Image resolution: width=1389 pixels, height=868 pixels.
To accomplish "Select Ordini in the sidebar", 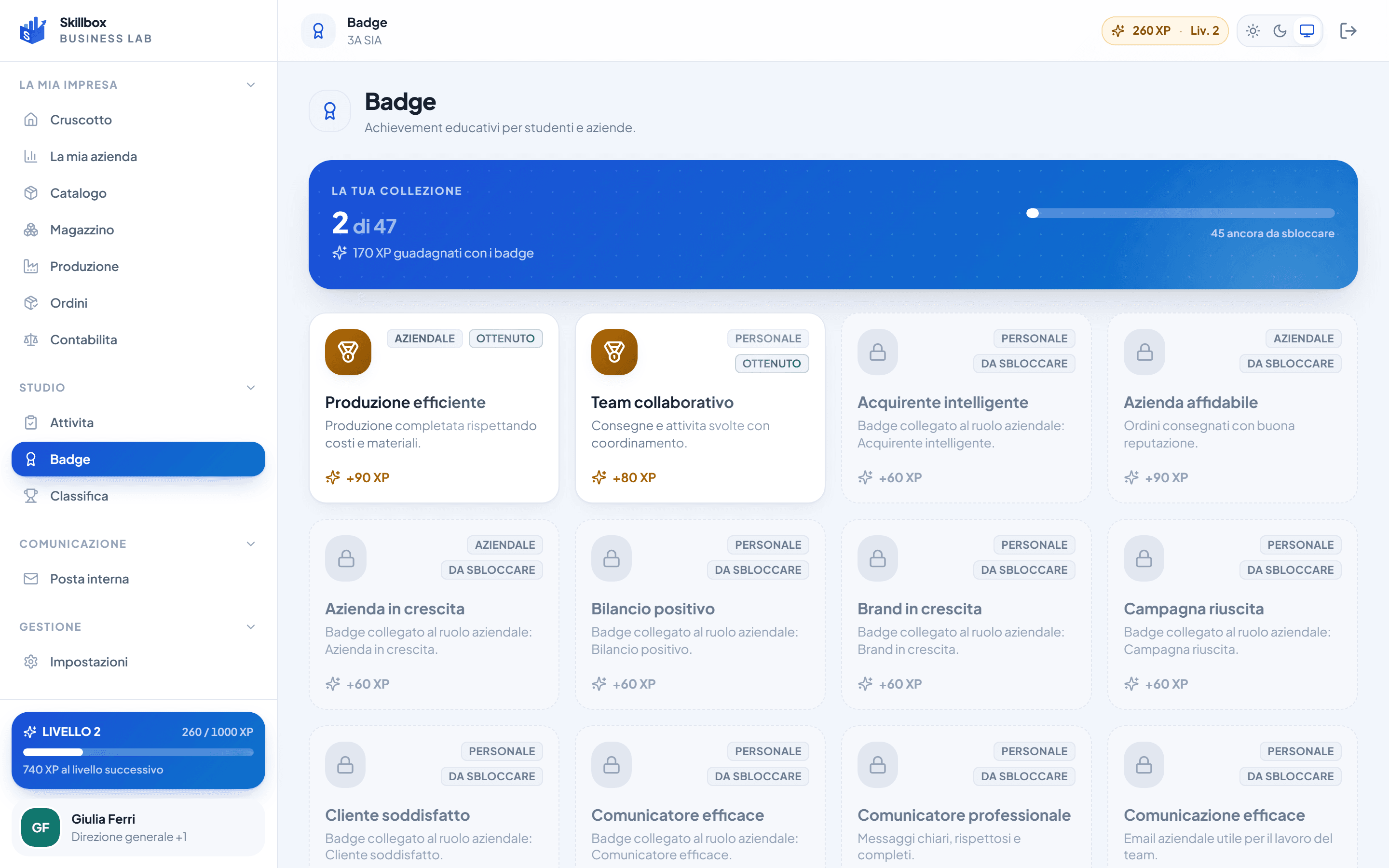I will pyautogui.click(x=138, y=303).
